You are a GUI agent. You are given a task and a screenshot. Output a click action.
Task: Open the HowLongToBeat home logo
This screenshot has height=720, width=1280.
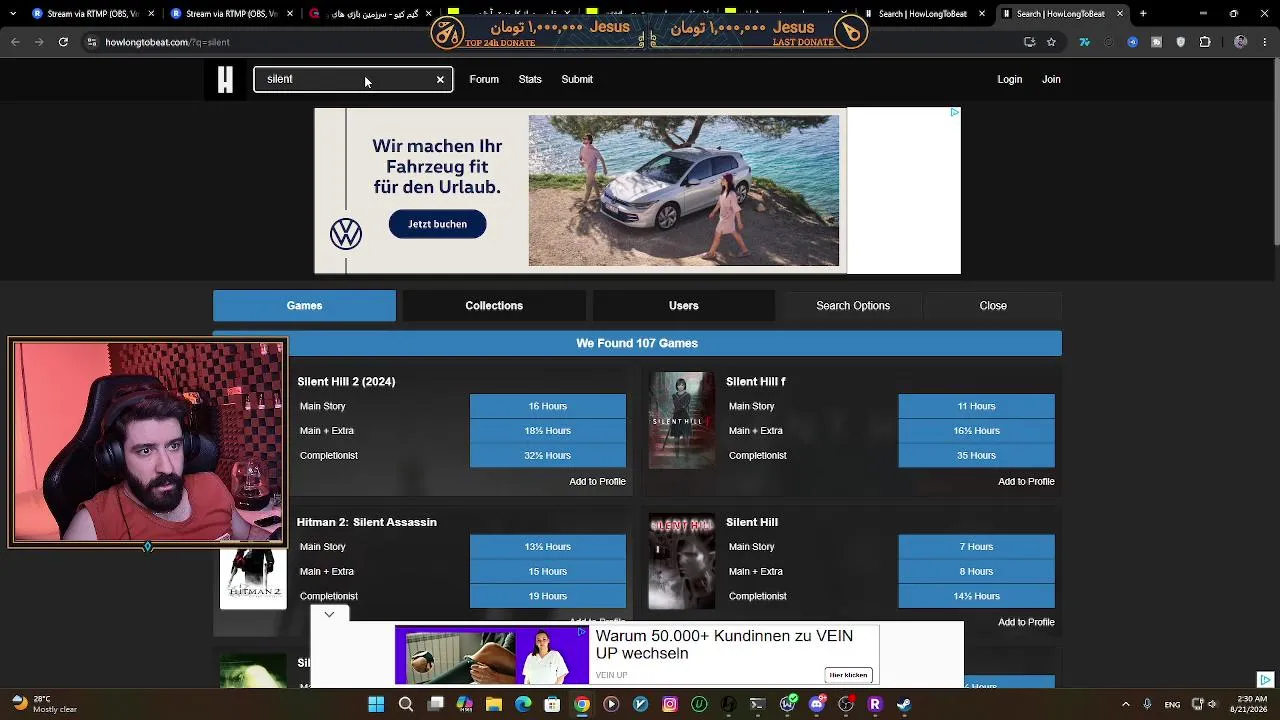[x=225, y=79]
